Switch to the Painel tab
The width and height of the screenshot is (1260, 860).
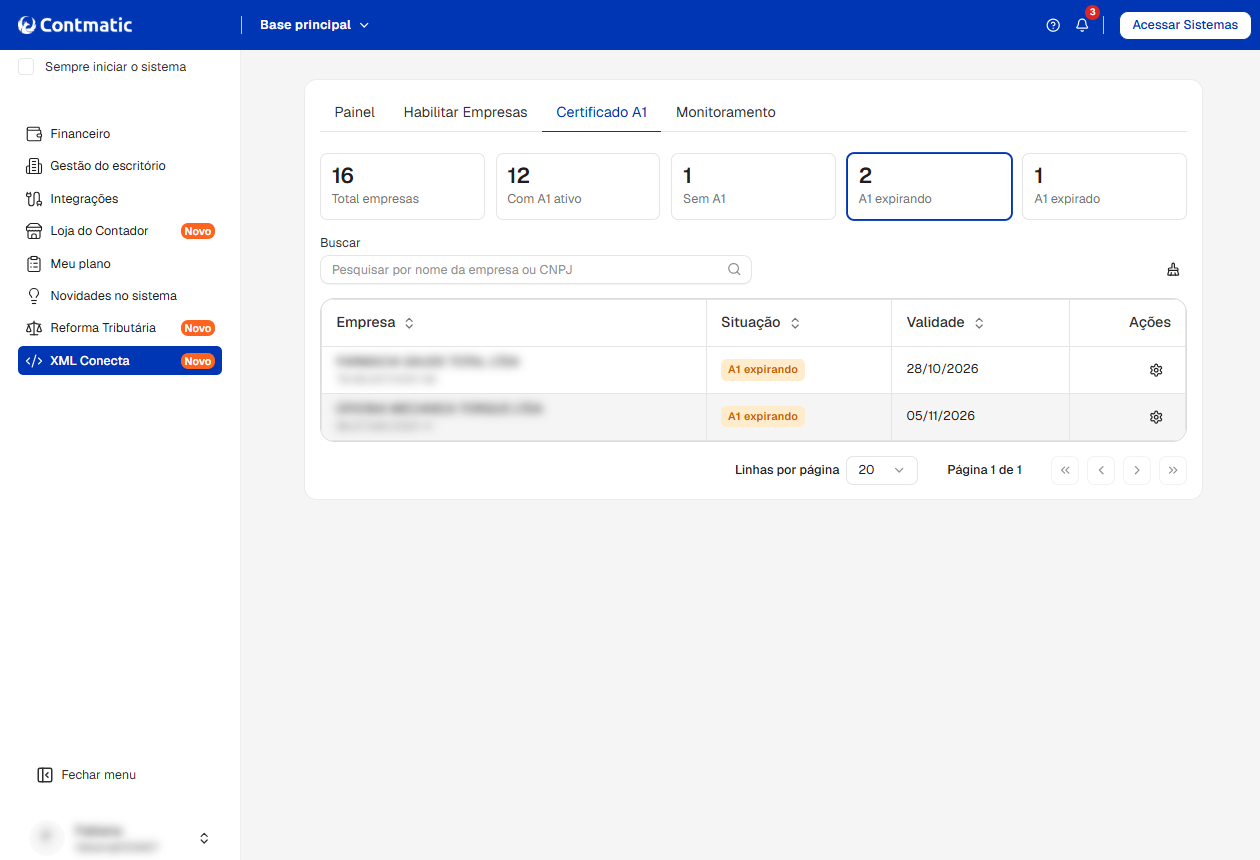[x=355, y=112]
